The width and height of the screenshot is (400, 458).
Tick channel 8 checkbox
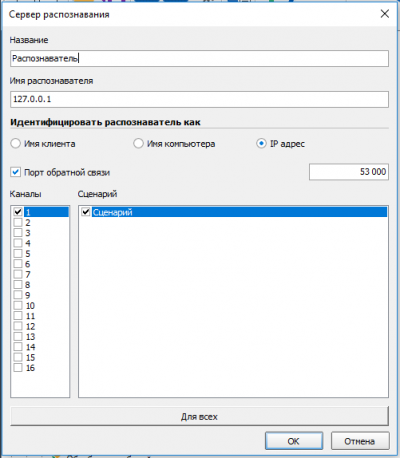18,285
